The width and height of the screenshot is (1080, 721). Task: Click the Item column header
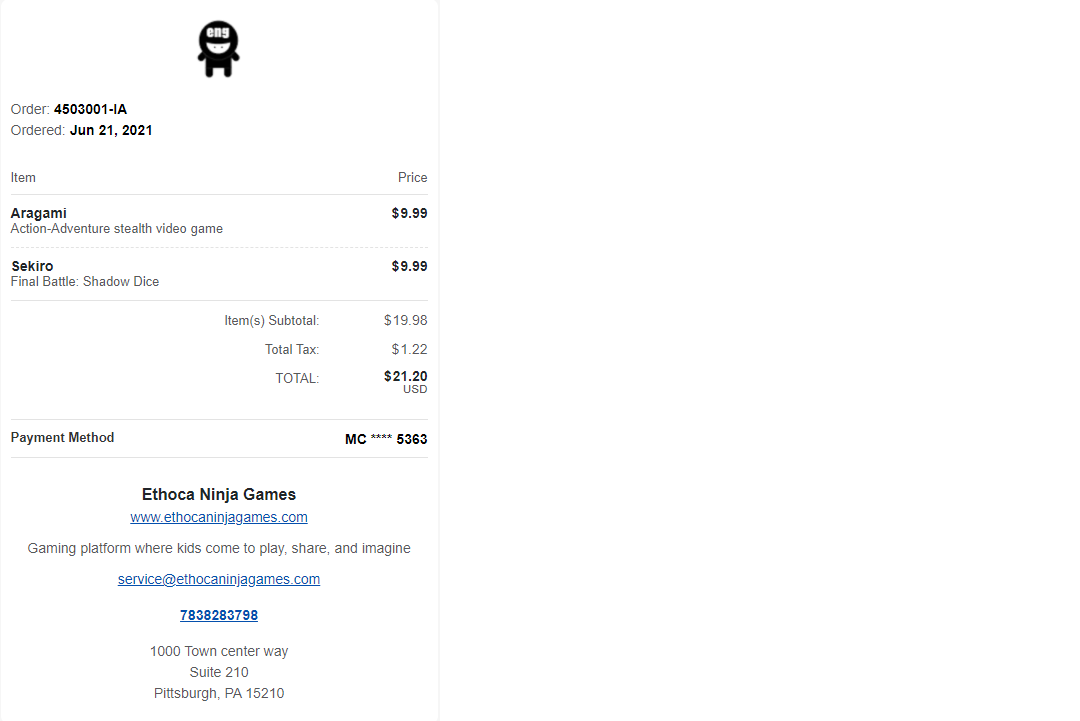[23, 178]
